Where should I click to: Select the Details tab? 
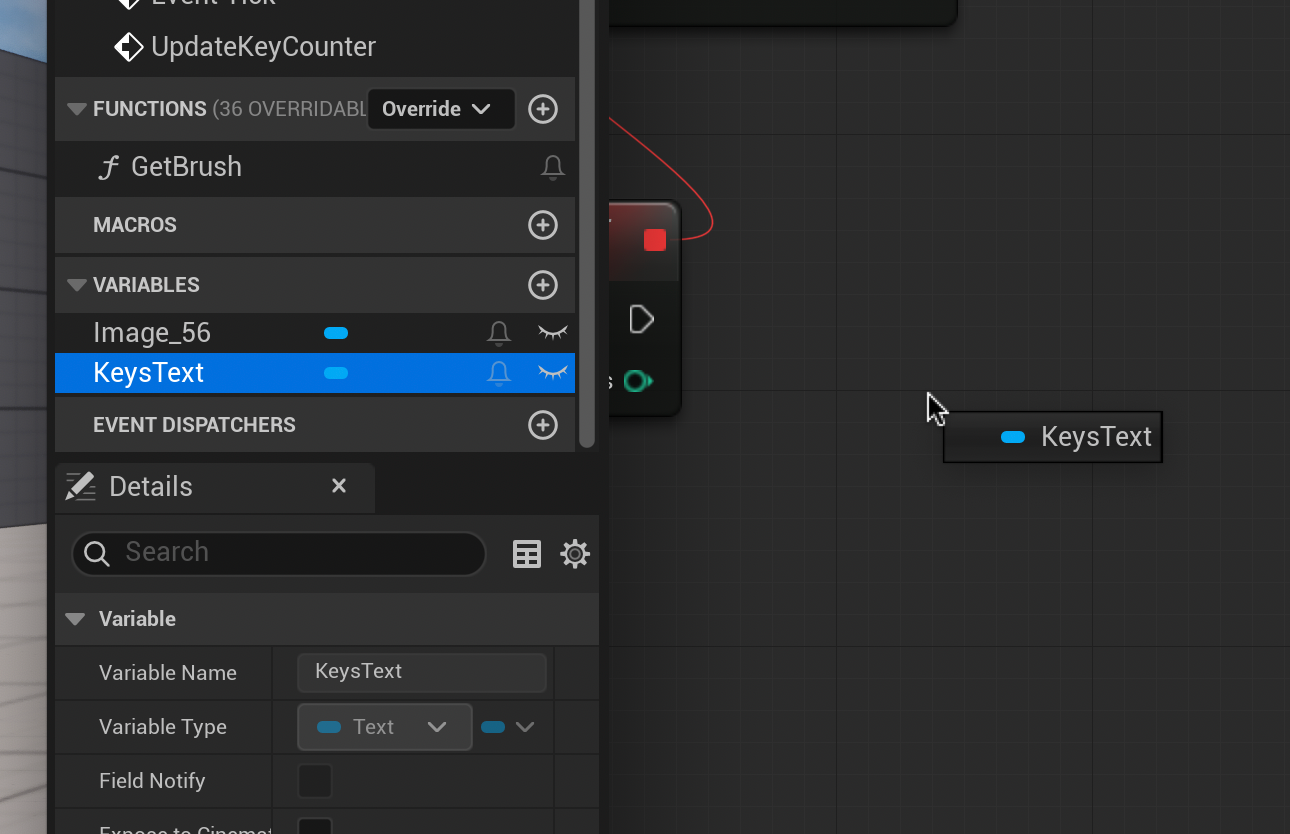coord(150,487)
